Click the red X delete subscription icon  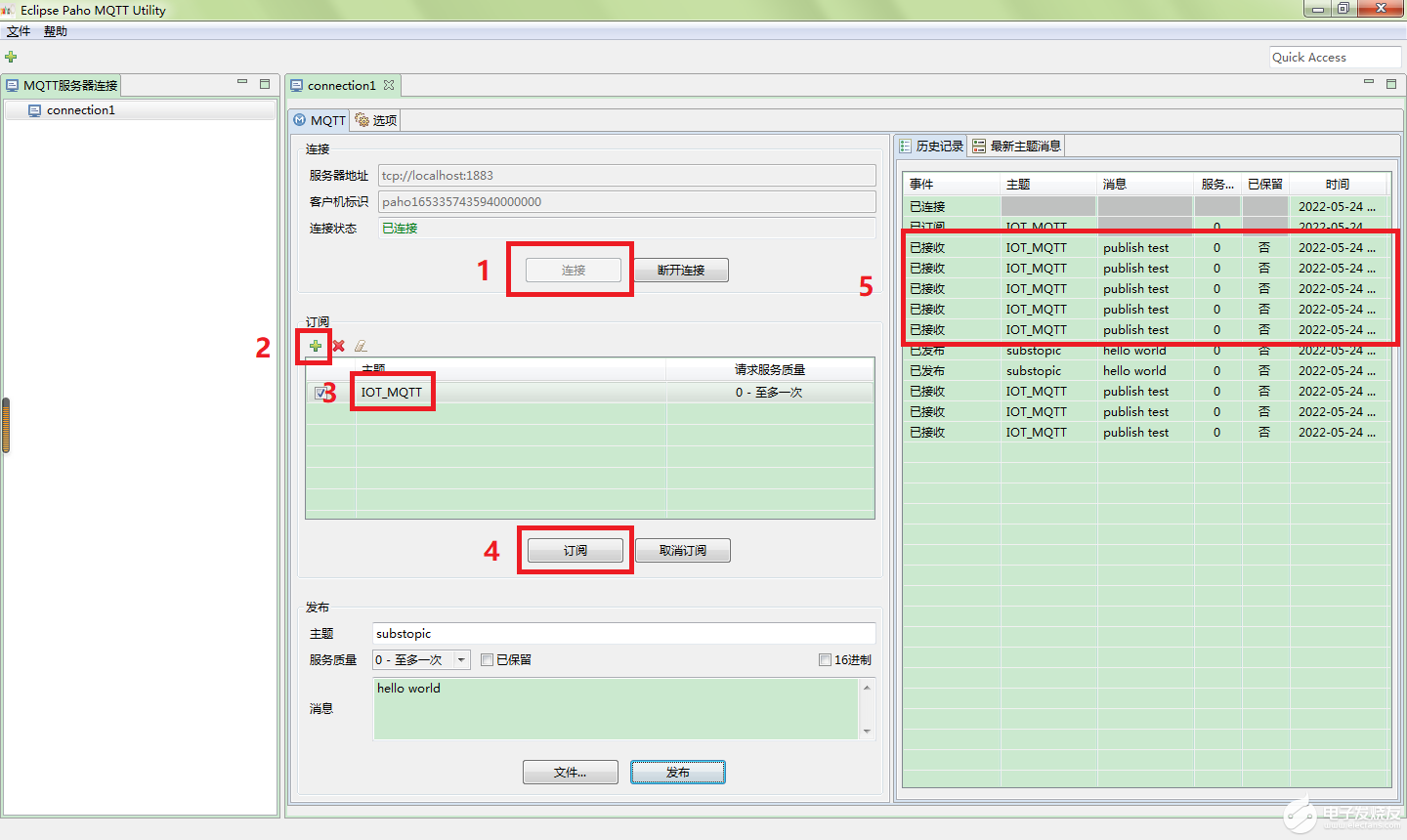point(338,346)
